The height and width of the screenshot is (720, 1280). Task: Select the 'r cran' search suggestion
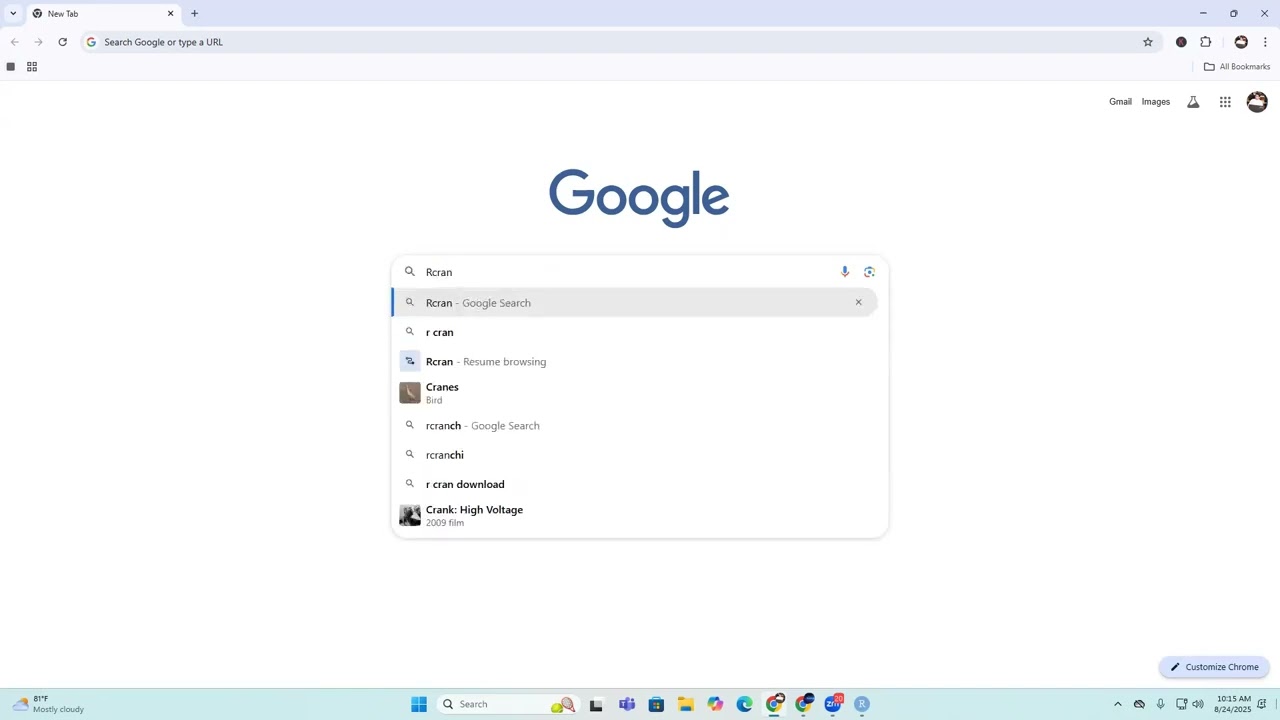coord(640,332)
